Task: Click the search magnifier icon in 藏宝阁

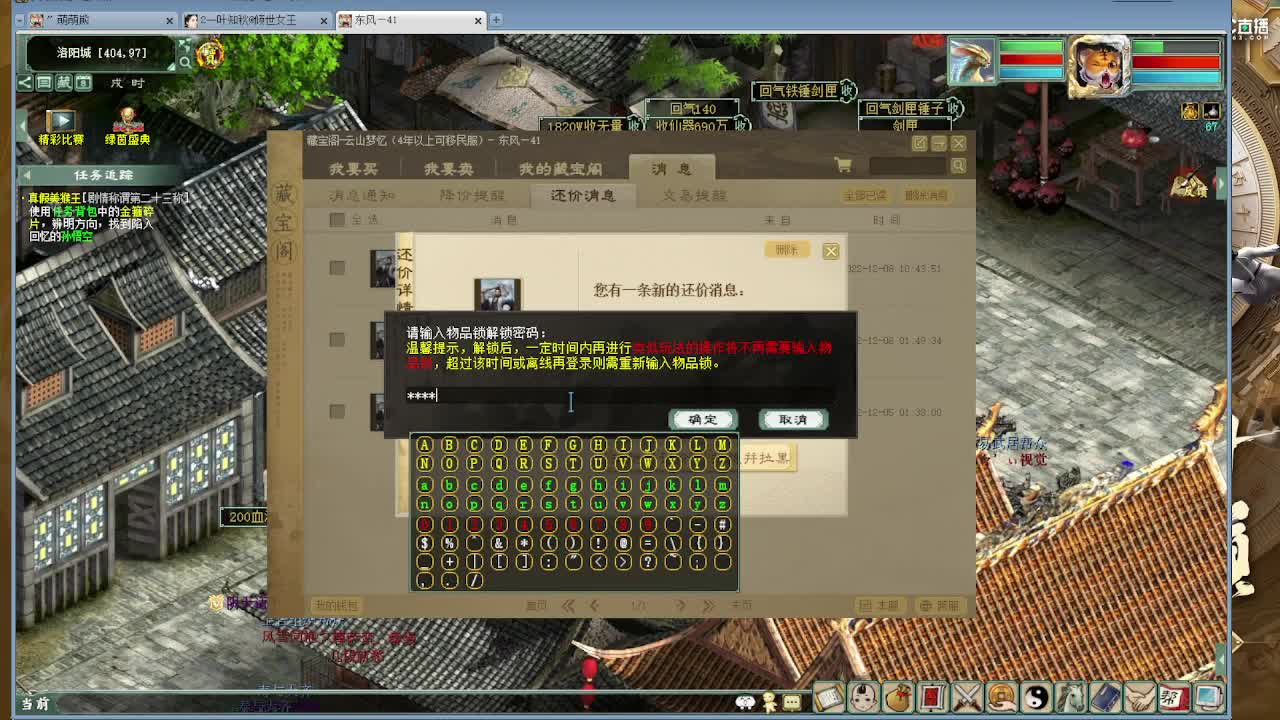Action: (958, 166)
